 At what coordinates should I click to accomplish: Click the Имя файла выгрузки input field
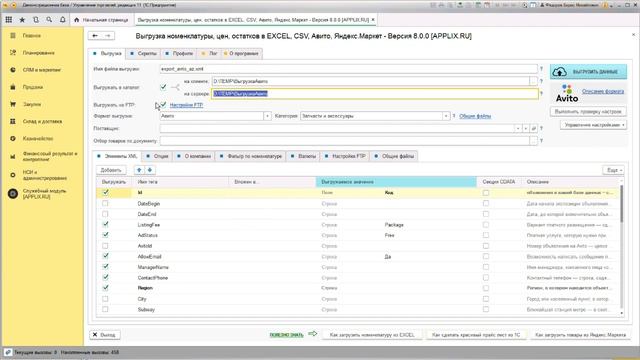tap(349, 69)
